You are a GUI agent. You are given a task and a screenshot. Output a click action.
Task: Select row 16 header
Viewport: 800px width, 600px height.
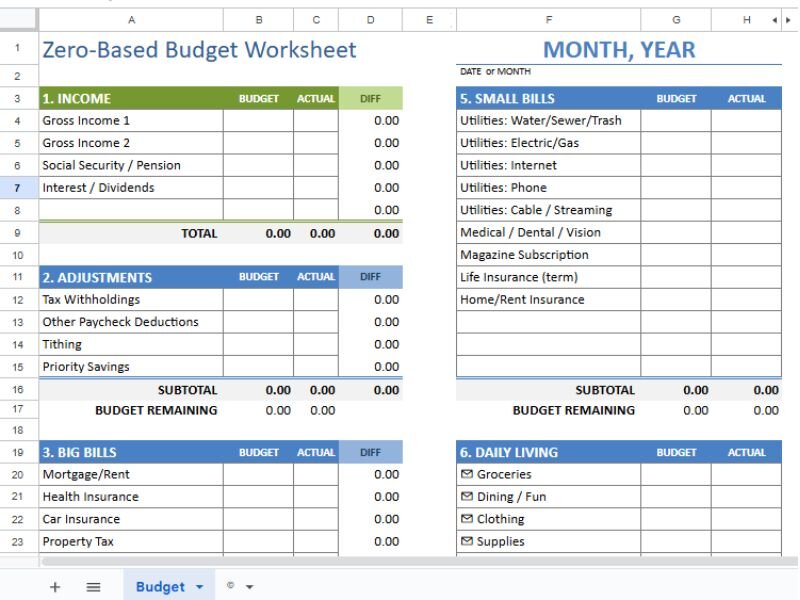point(19,389)
